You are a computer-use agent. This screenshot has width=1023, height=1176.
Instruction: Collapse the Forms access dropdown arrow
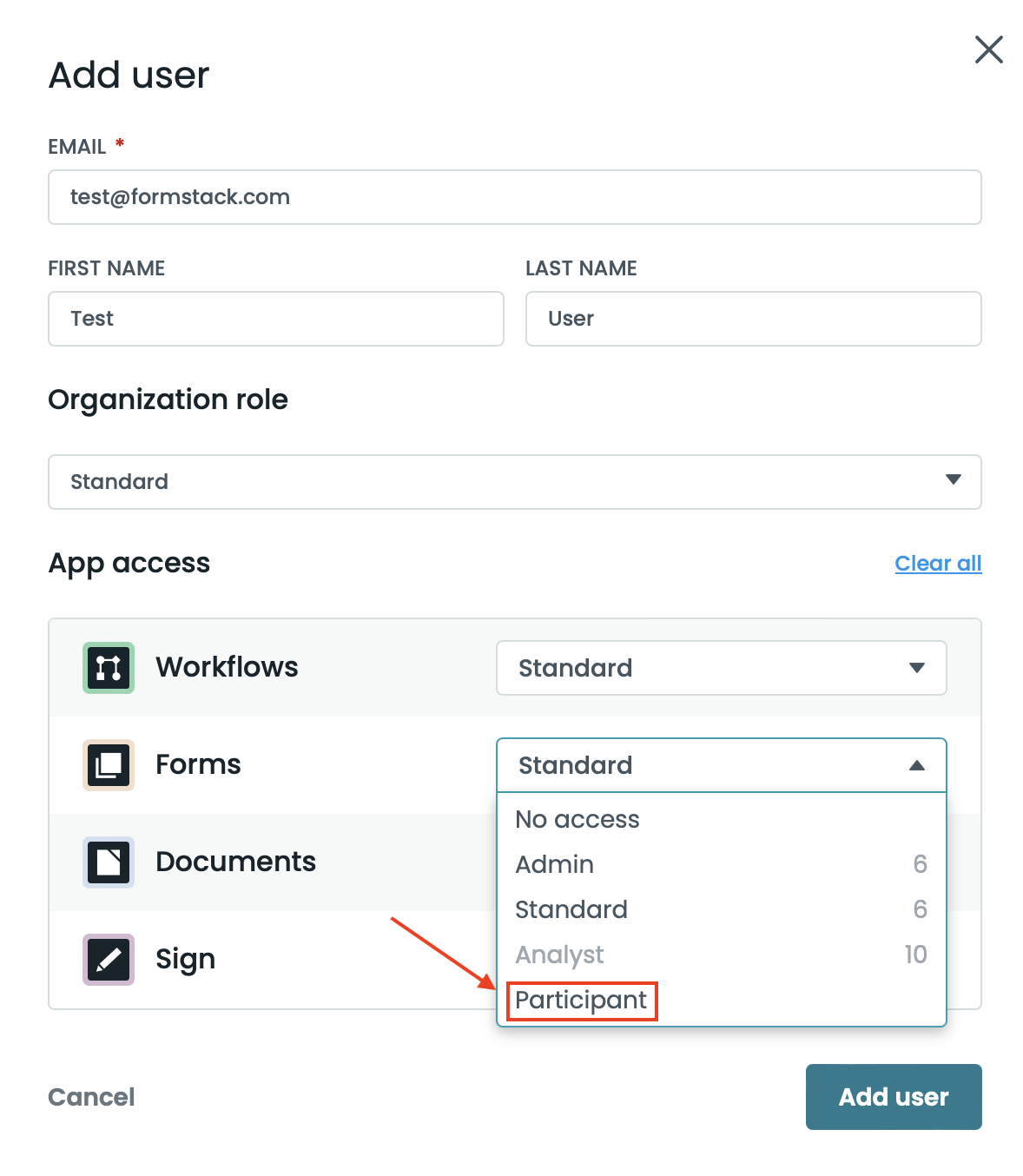pos(916,765)
